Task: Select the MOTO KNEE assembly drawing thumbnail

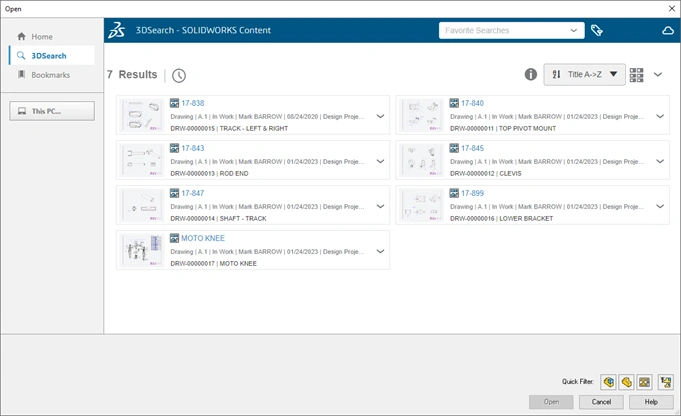Action: pos(141,251)
